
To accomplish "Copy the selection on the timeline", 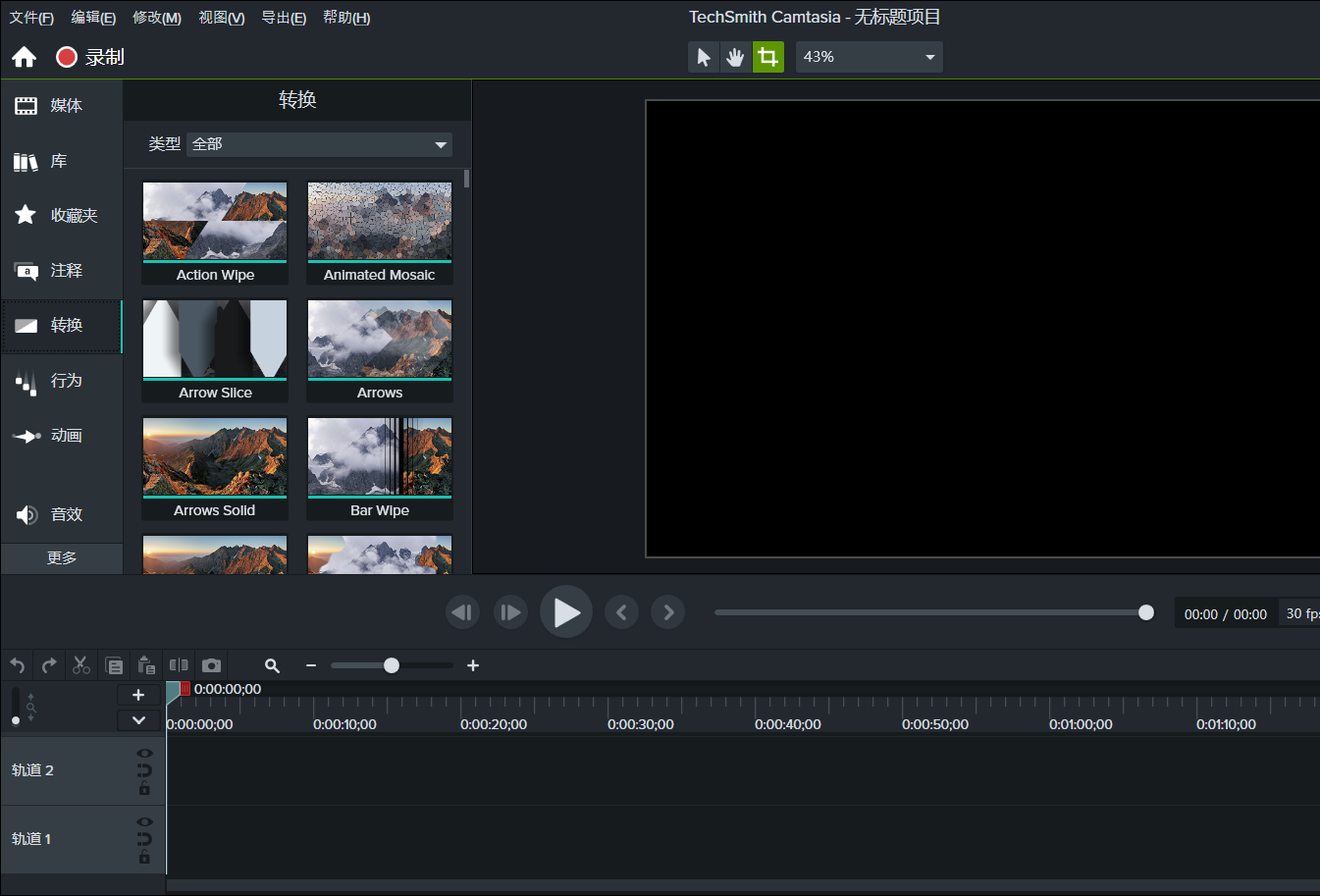I will click(114, 665).
